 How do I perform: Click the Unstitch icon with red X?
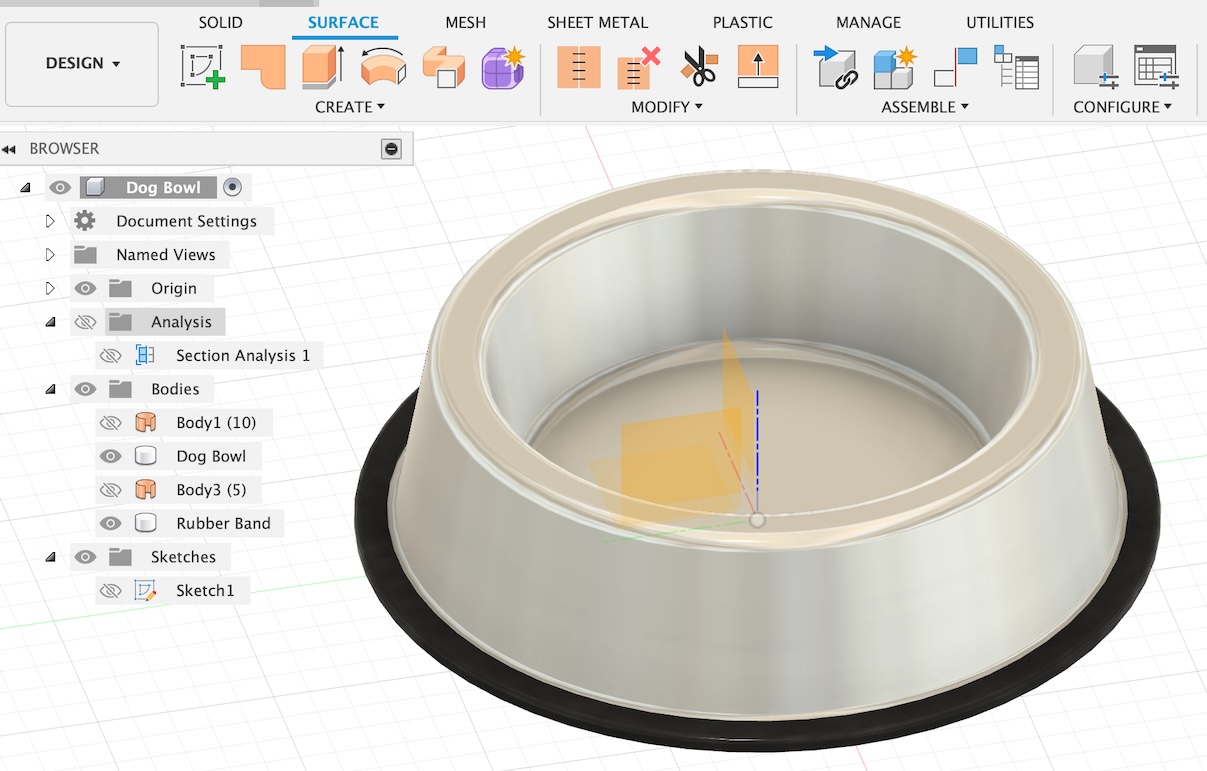point(639,67)
